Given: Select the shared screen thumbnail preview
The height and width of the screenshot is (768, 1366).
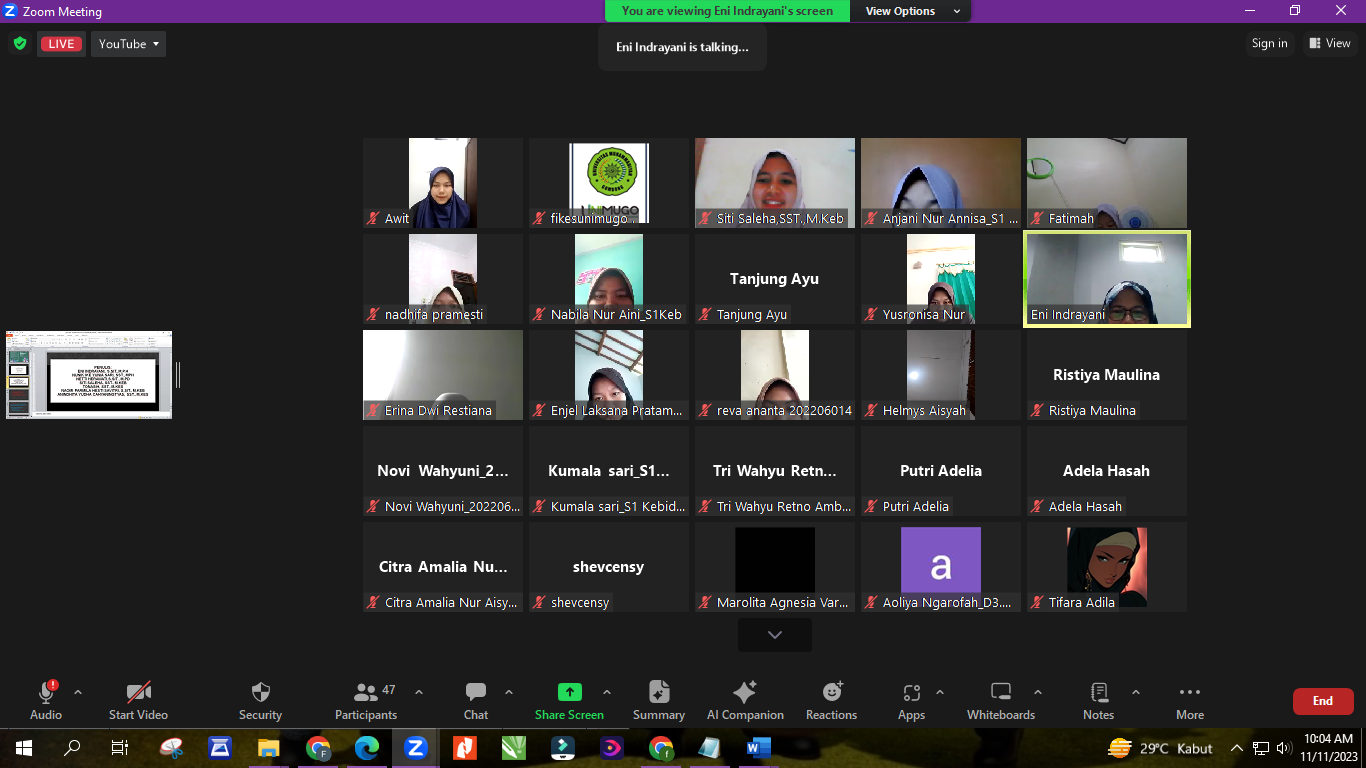Looking at the screenshot, I should [89, 375].
